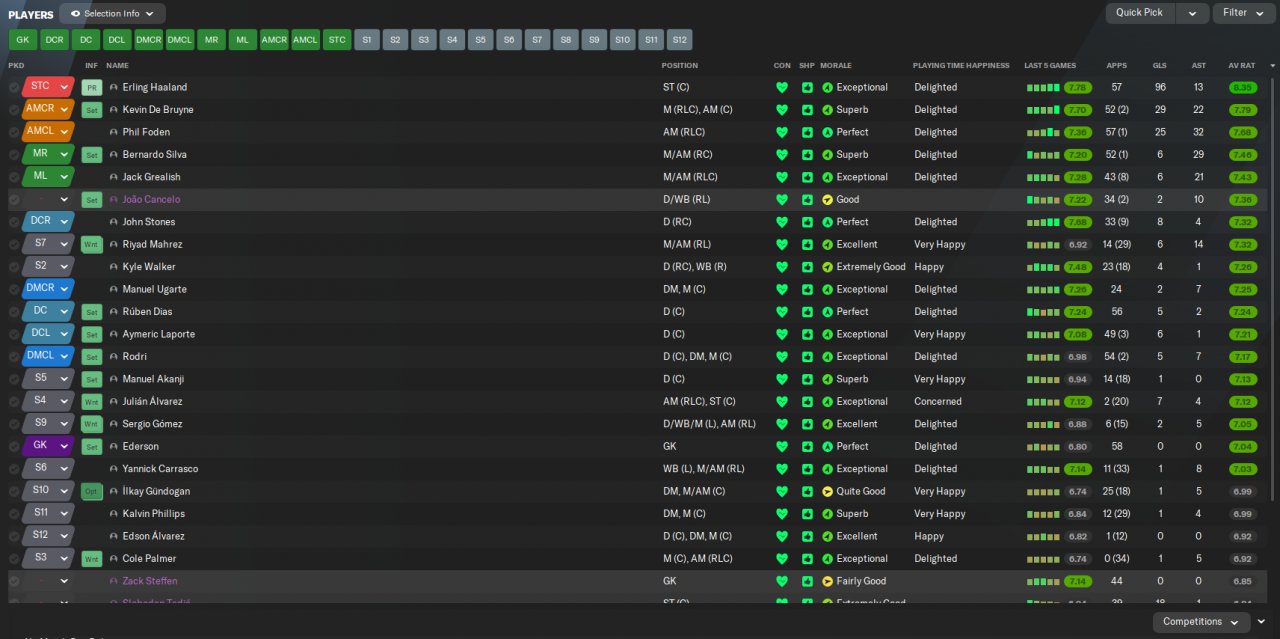Click the PR info badge for Erling Haaland
This screenshot has height=639, width=1280.
coord(92,87)
